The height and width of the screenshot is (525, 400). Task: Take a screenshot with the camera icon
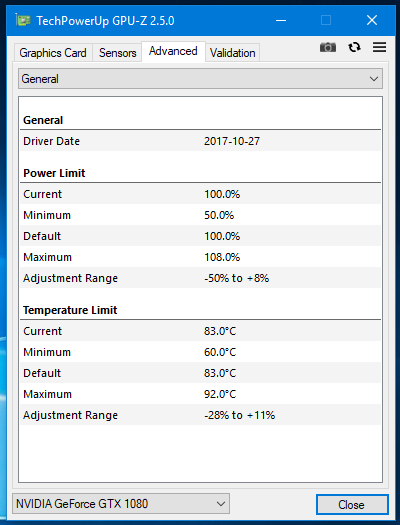point(328,47)
